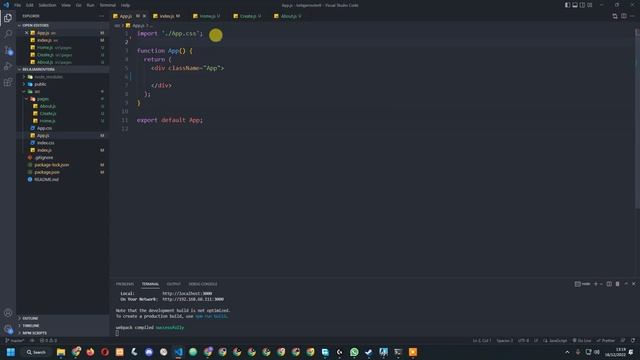Switch to the Debug Console panel tab
Image resolution: width=640 pixels, height=360 pixels.
[x=203, y=284]
